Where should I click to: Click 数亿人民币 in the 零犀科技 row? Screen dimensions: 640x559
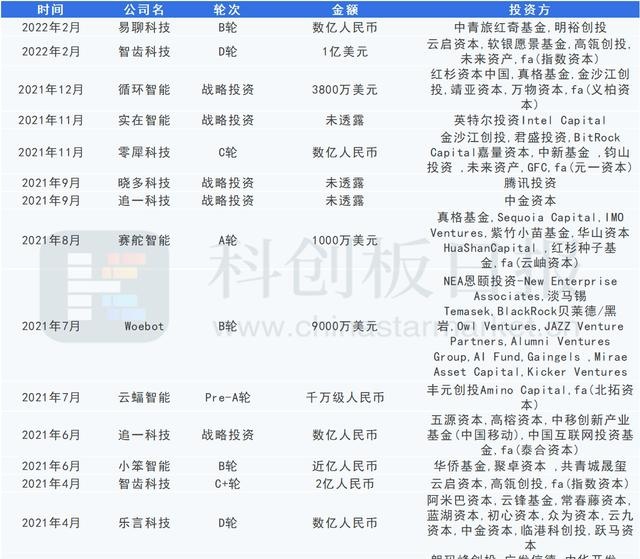click(345, 152)
